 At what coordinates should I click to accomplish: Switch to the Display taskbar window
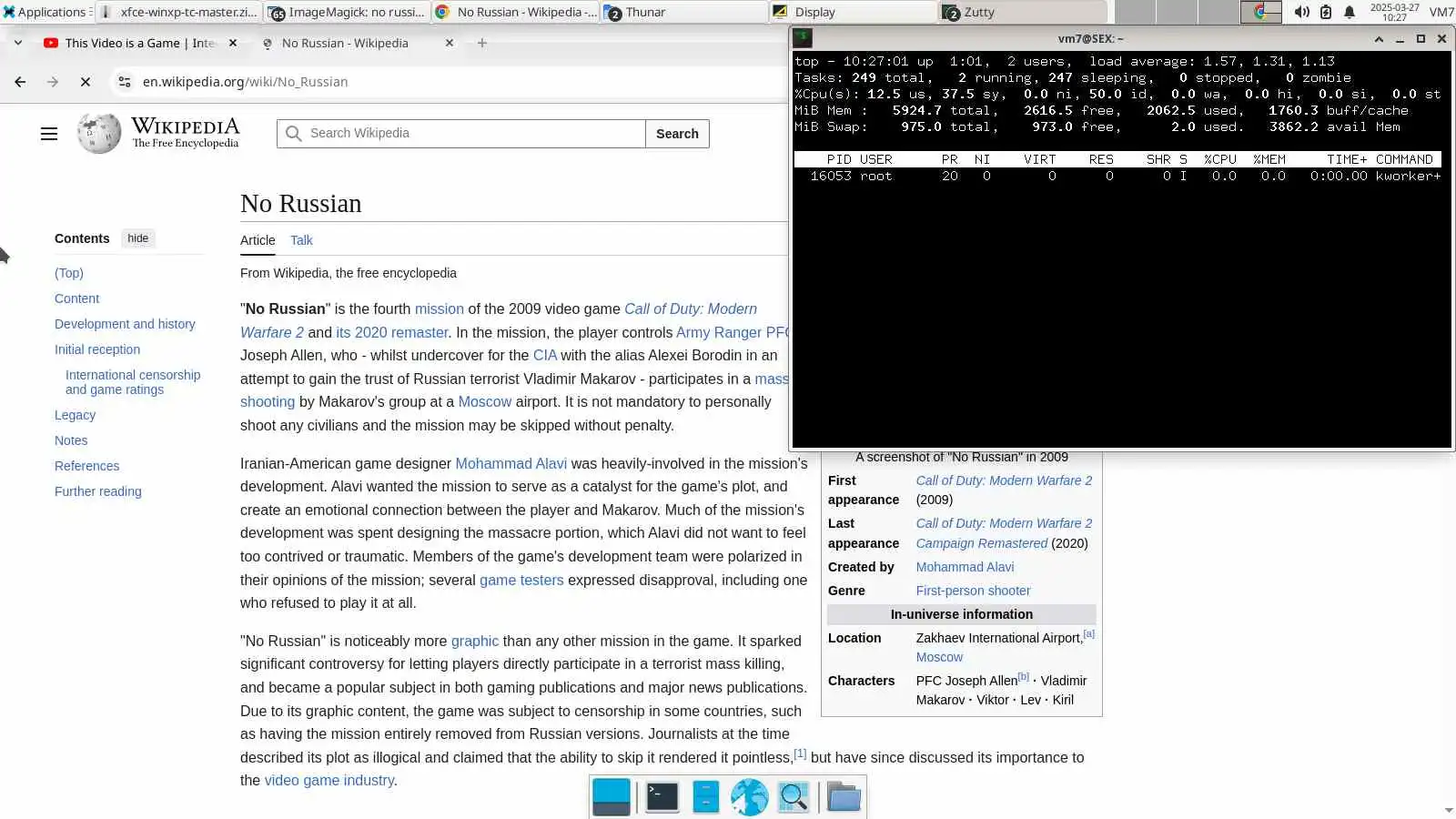click(854, 12)
